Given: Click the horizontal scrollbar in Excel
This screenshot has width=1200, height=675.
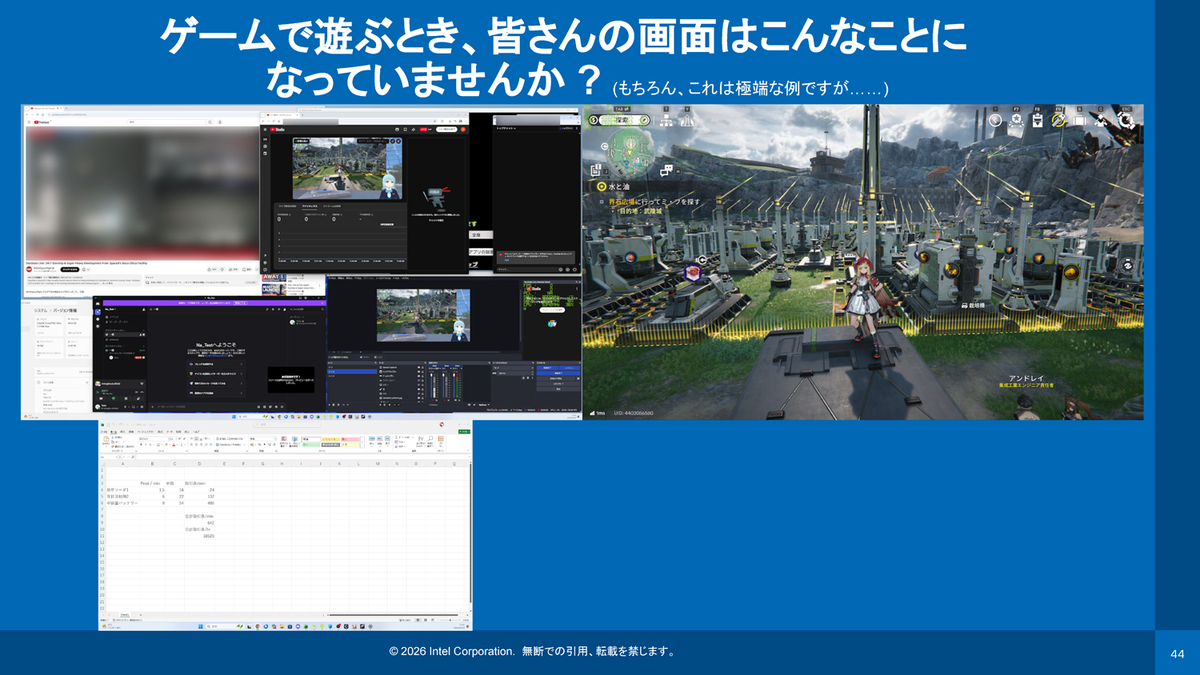Looking at the screenshot, I should [393, 615].
